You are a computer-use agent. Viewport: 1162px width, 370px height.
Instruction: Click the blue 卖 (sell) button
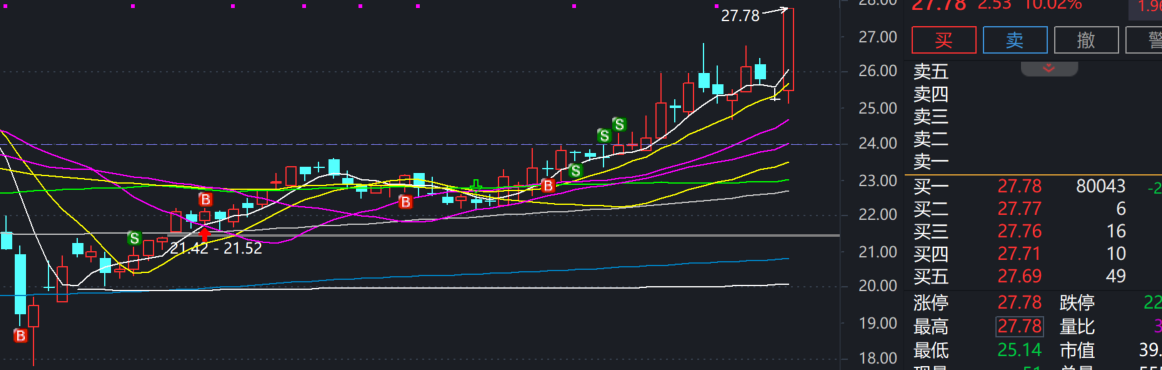tap(1015, 40)
